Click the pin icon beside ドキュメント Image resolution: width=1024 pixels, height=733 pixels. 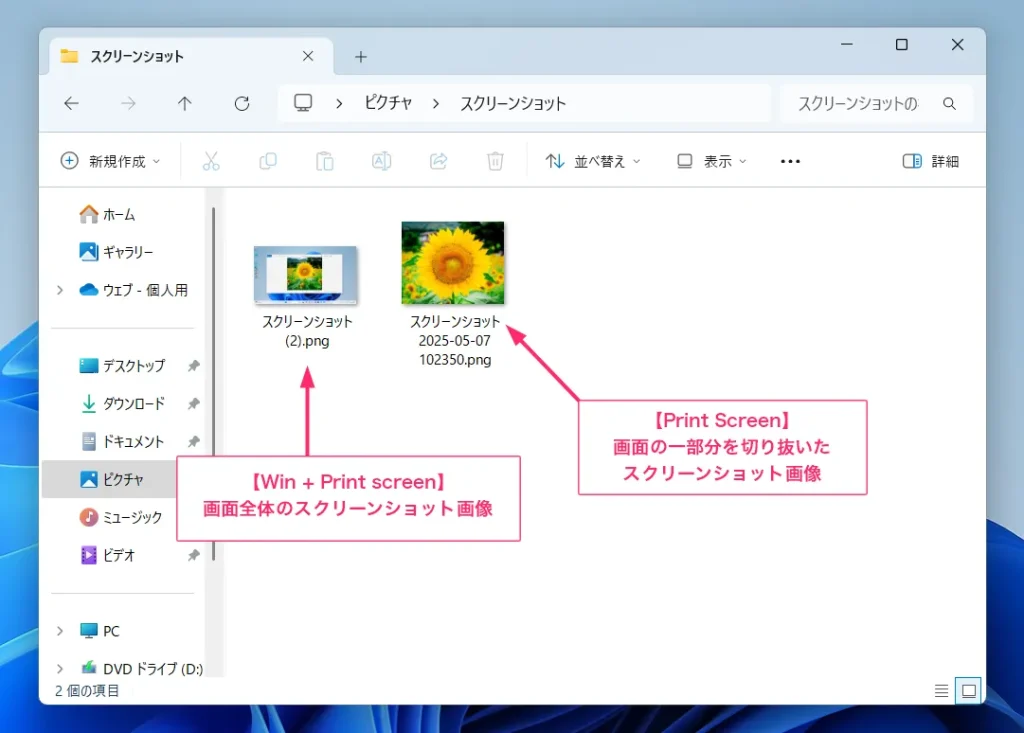(x=193, y=441)
